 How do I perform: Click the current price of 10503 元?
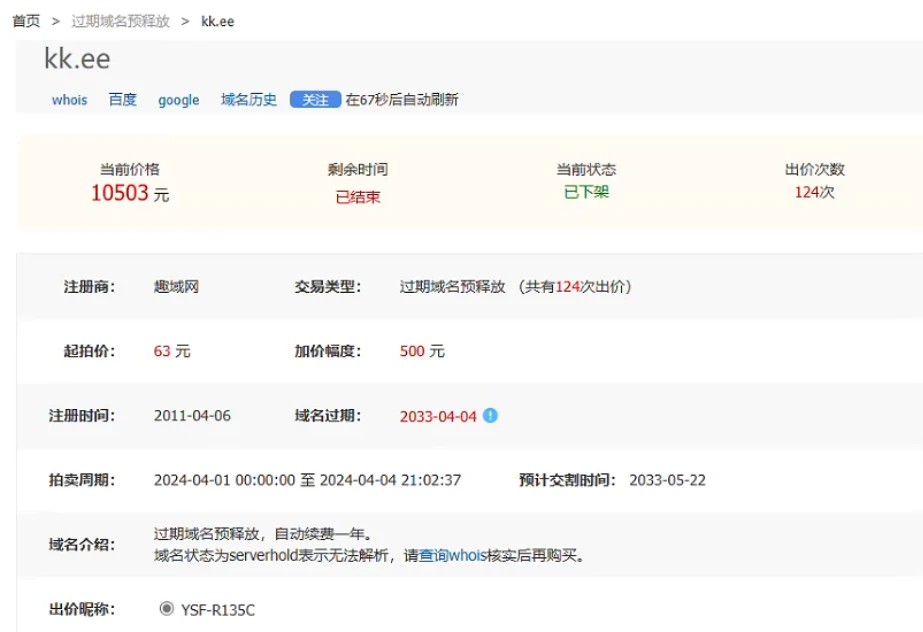click(x=129, y=193)
